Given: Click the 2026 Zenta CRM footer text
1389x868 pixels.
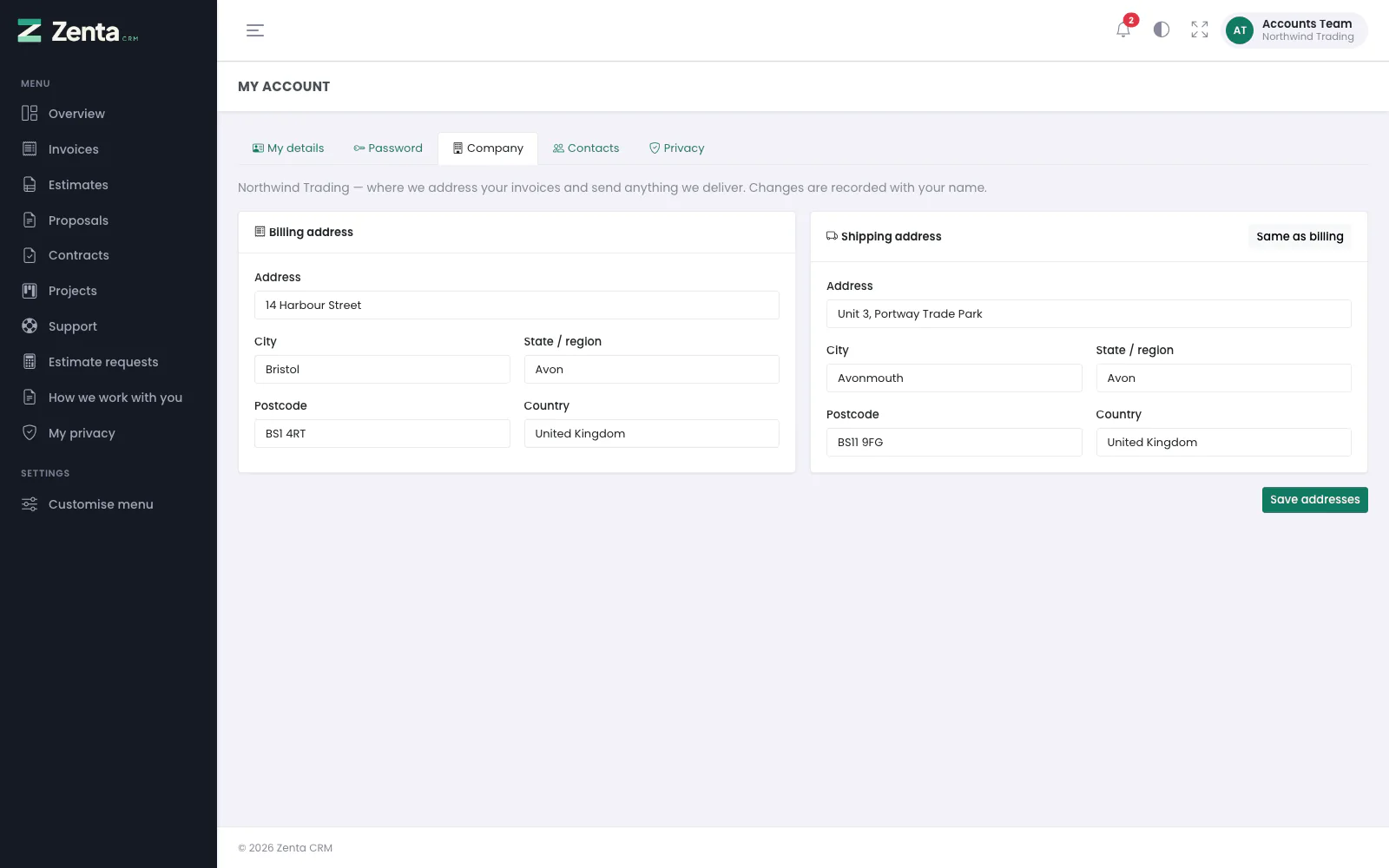Looking at the screenshot, I should (x=286, y=848).
